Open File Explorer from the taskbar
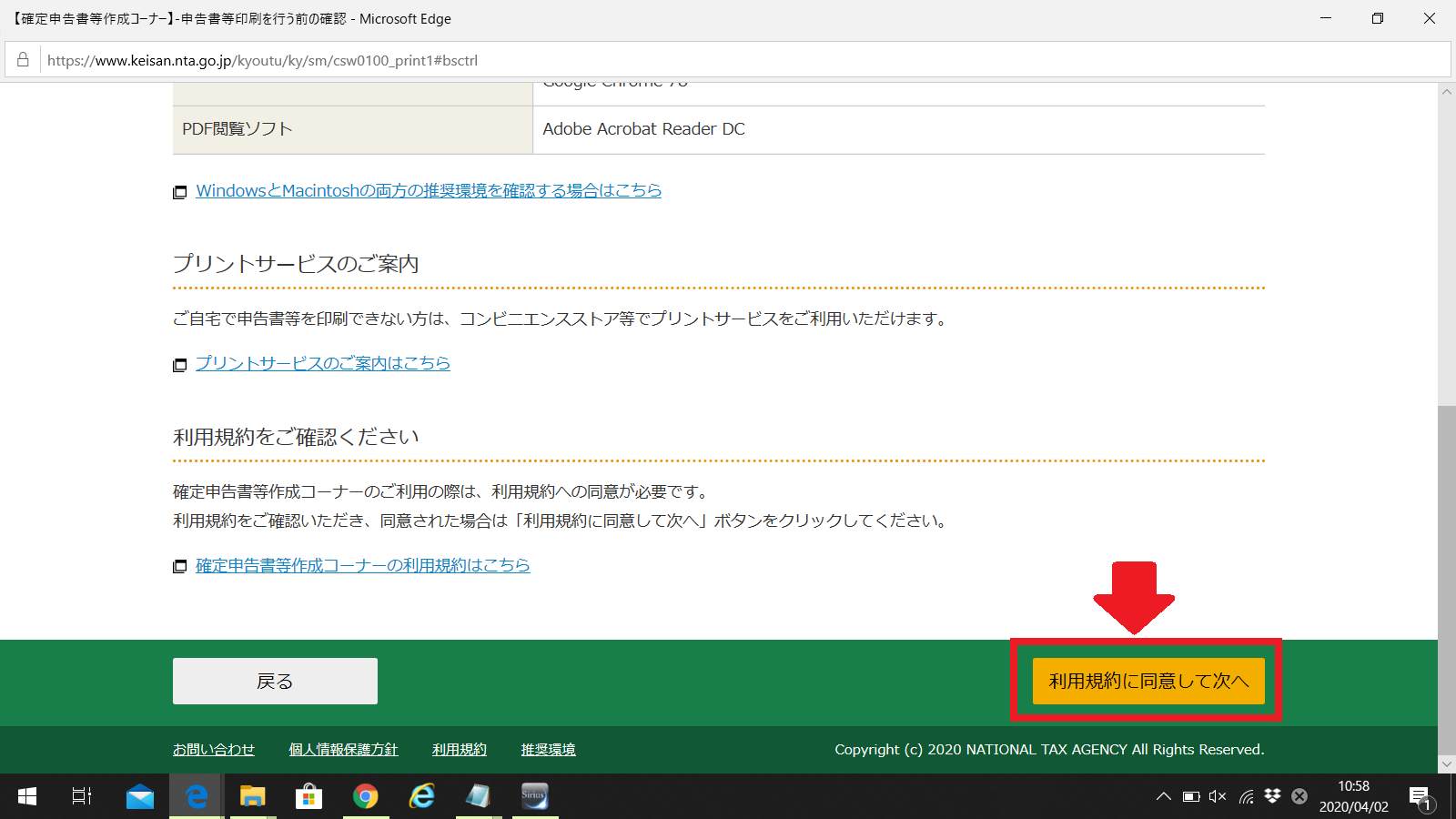The image size is (1456, 819). coord(252,796)
